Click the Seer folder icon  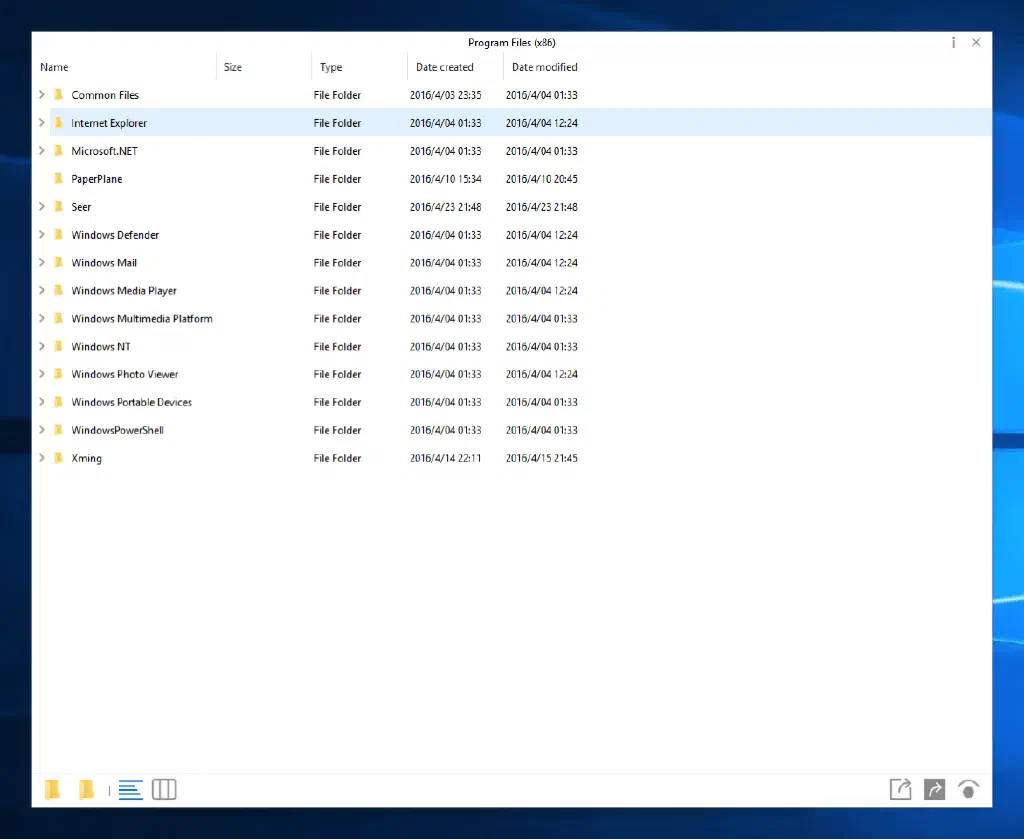tap(60, 207)
